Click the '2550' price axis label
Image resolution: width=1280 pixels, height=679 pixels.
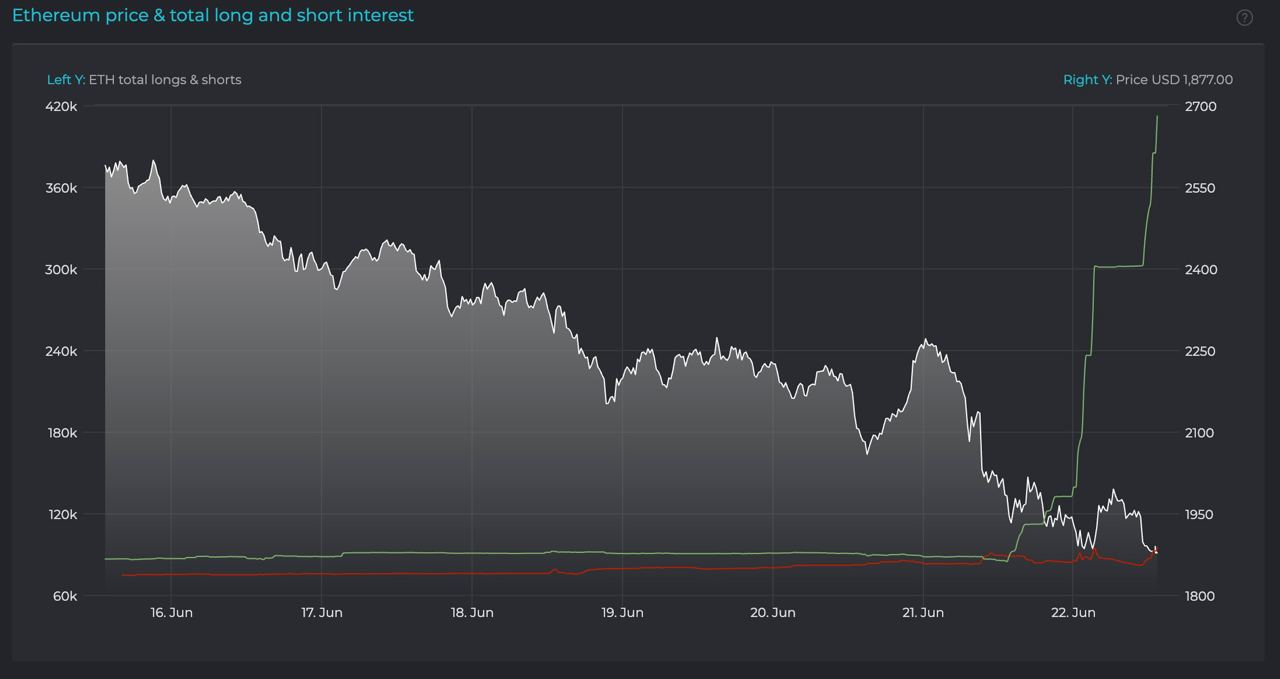coord(1200,188)
